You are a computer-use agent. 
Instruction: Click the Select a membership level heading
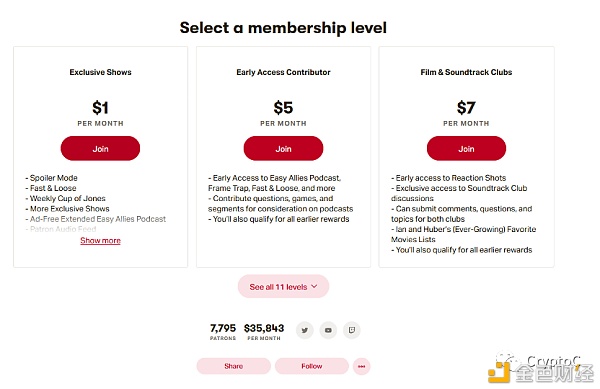point(283,28)
